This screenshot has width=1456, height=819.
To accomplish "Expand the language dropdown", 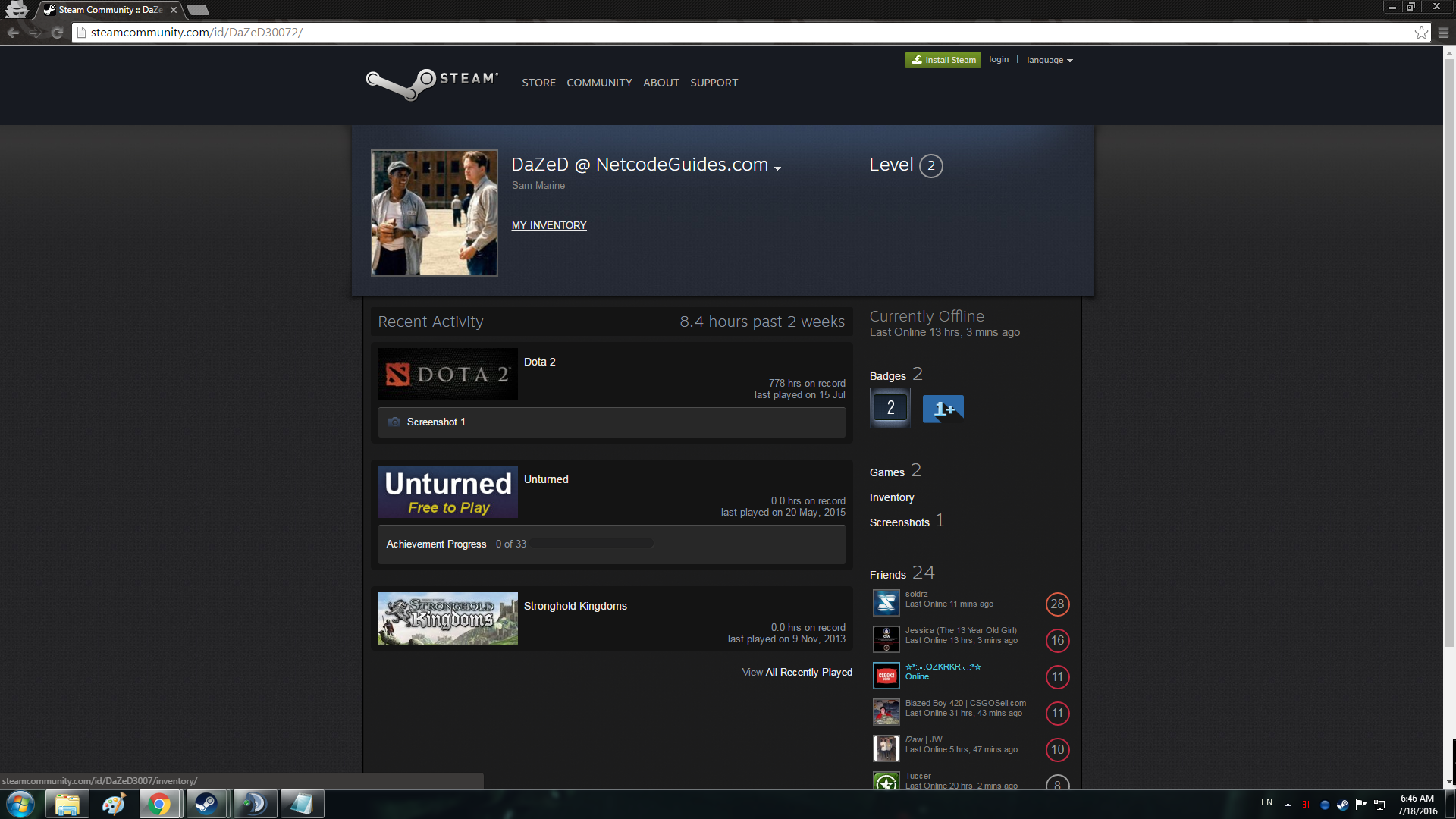I will 1050,61.
